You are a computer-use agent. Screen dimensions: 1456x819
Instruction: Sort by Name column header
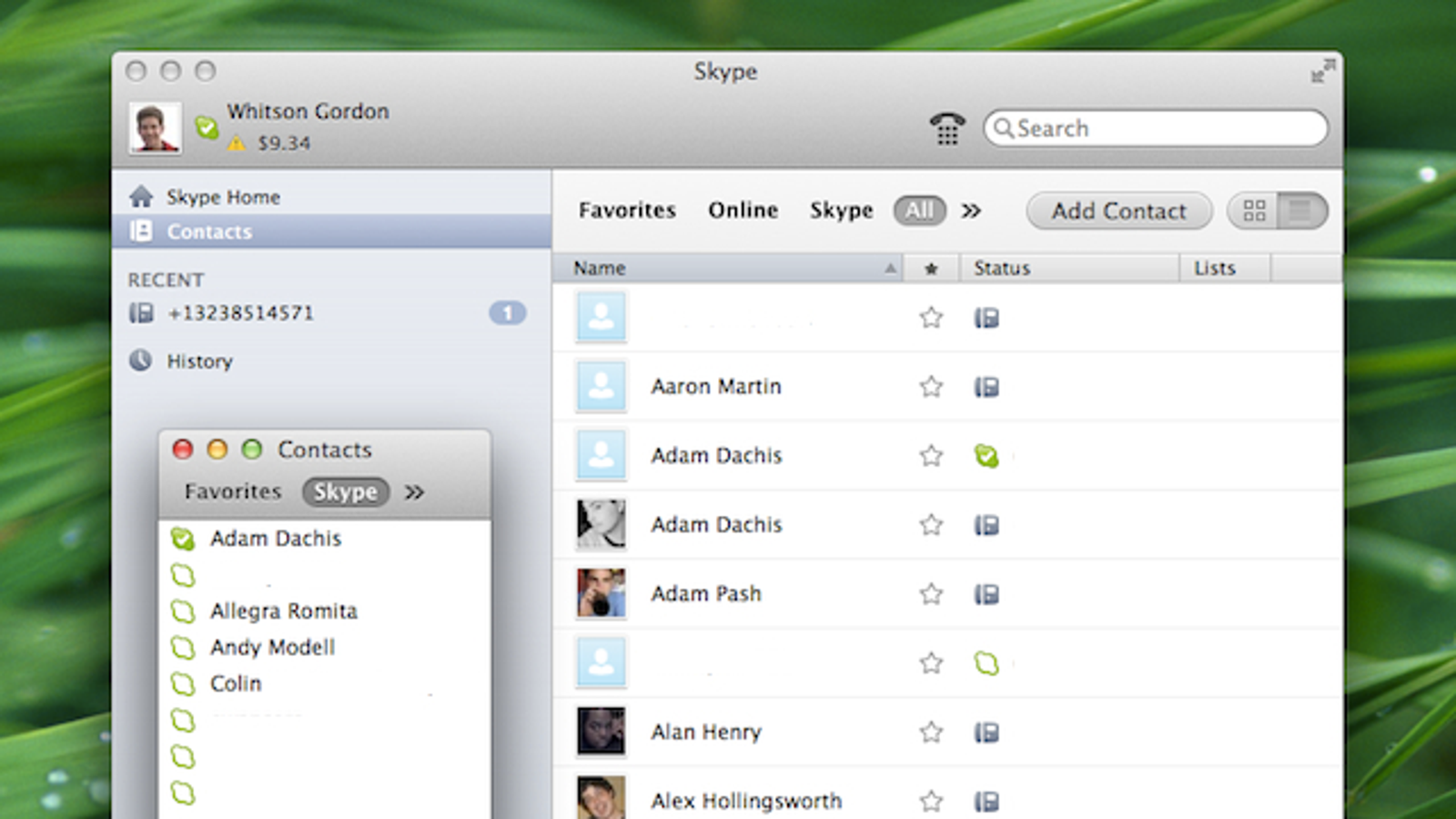[x=727, y=268]
